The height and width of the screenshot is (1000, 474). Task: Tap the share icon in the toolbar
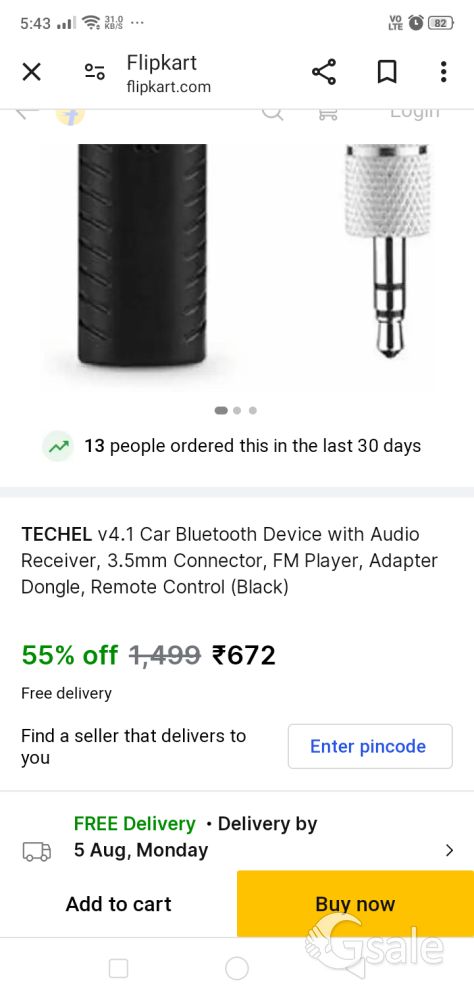click(x=324, y=72)
